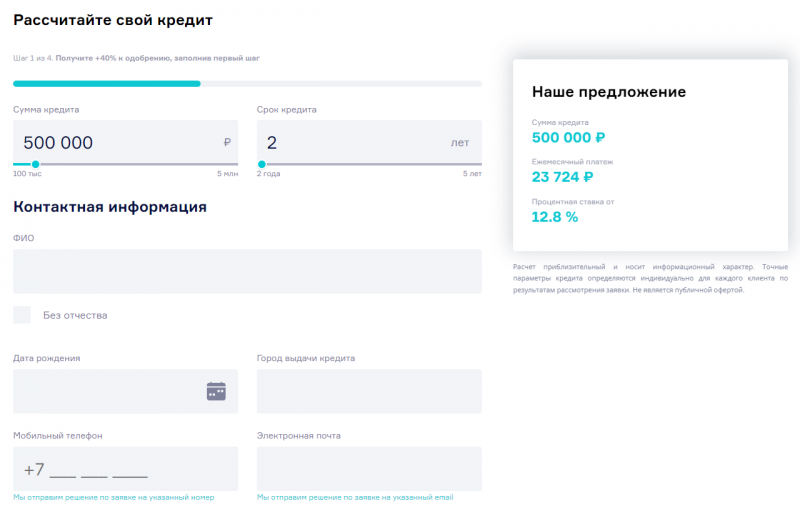The width and height of the screenshot is (800, 516).
Task: Click the disclaimer «Расчет приблизительный» text
Action: point(651,278)
